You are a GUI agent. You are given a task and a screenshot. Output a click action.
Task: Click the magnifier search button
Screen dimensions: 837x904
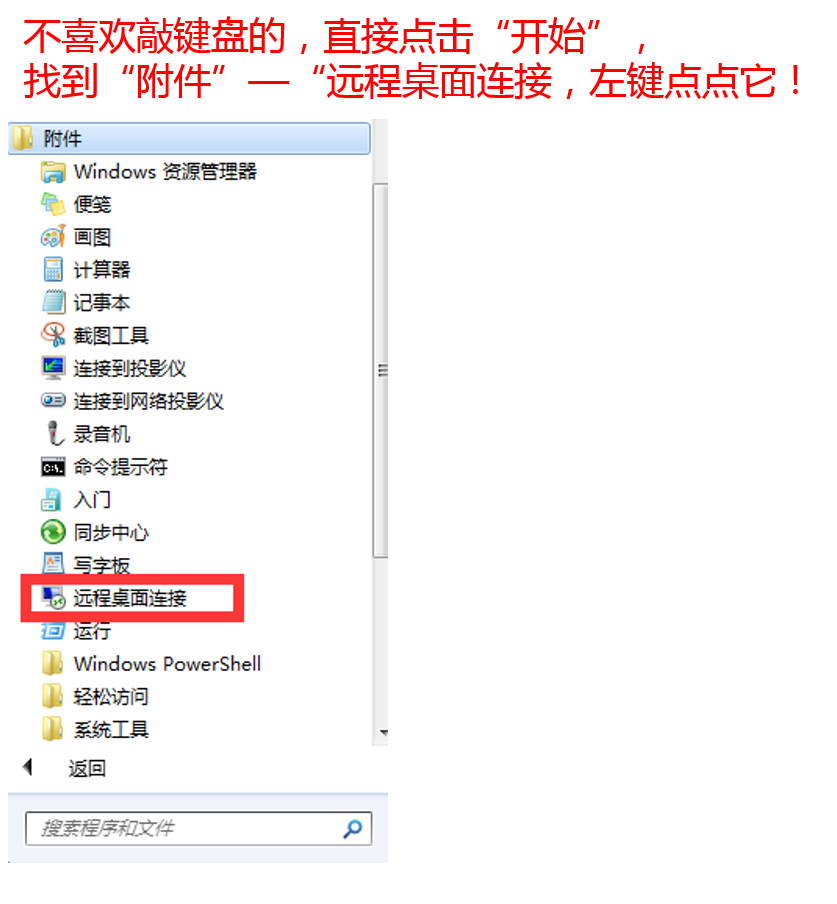click(x=353, y=828)
